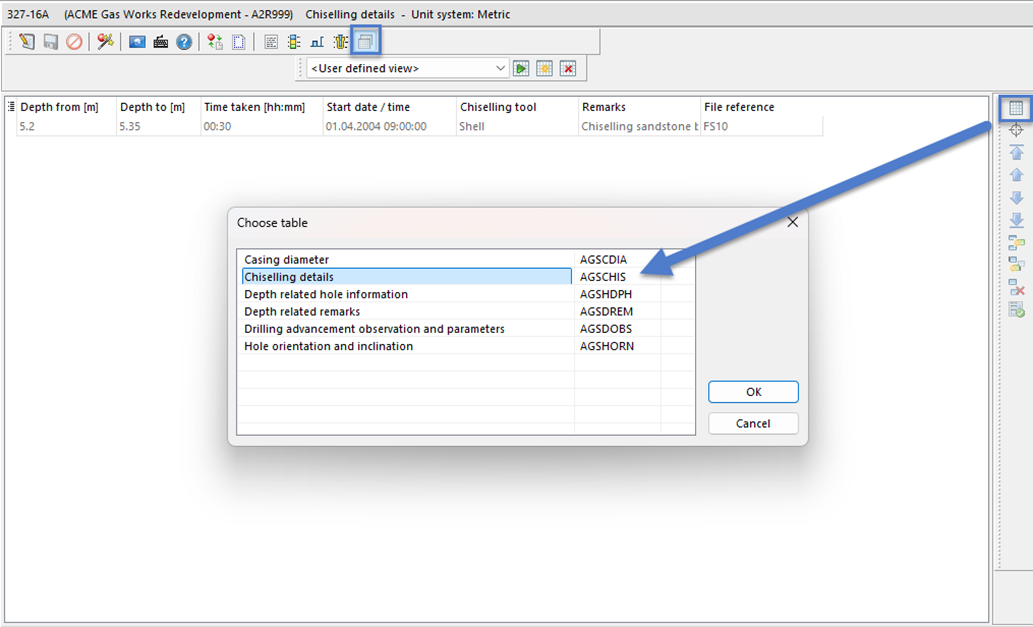This screenshot has height=627, width=1033.
Task: Select Chiselling details in table list
Action: (x=406, y=277)
